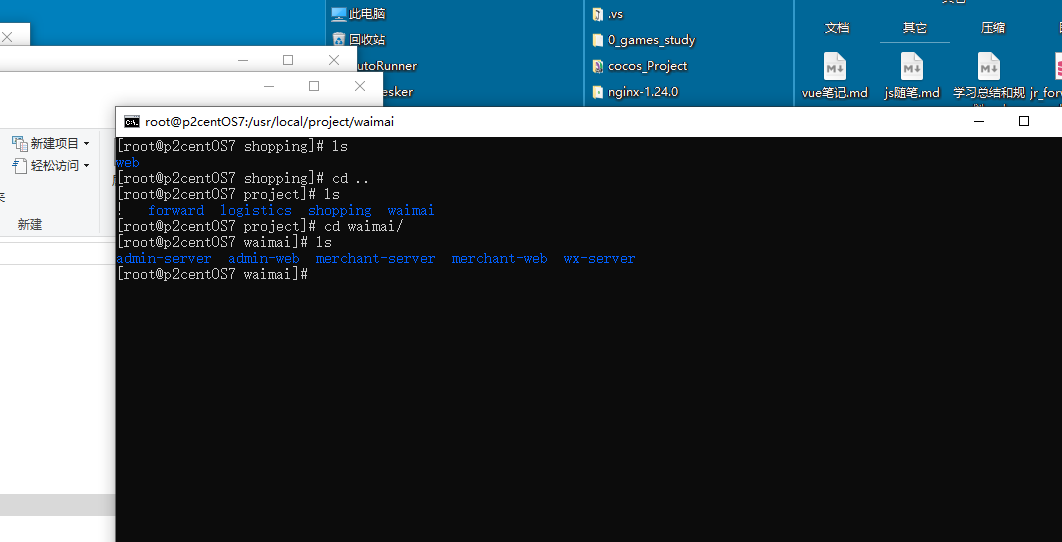Minimize the second Explorer window behind

[243, 60]
